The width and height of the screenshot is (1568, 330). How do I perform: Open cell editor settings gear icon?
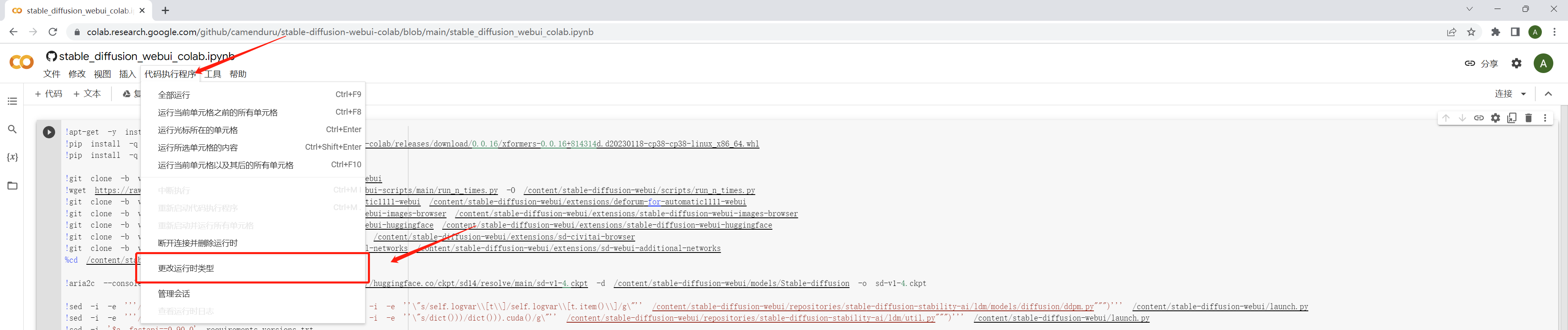pyautogui.click(x=1495, y=118)
